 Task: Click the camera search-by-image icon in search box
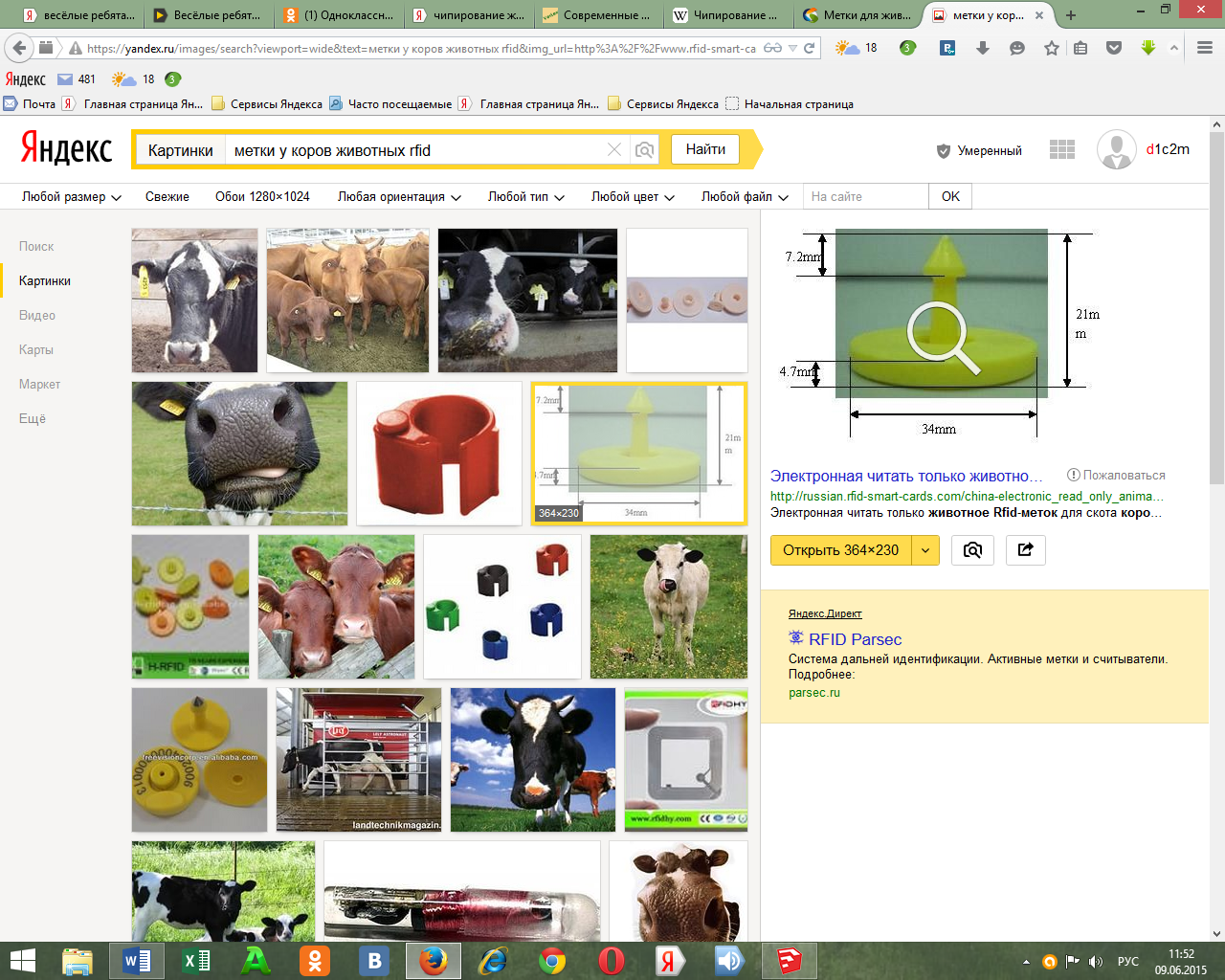[x=645, y=150]
